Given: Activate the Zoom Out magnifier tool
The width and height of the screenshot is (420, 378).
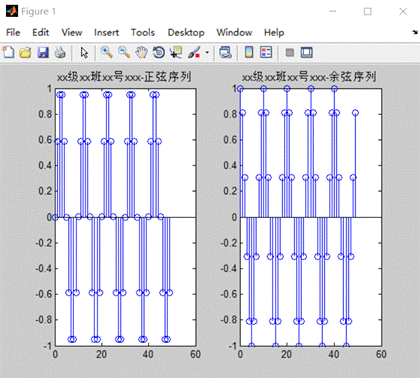Looking at the screenshot, I should (x=124, y=52).
